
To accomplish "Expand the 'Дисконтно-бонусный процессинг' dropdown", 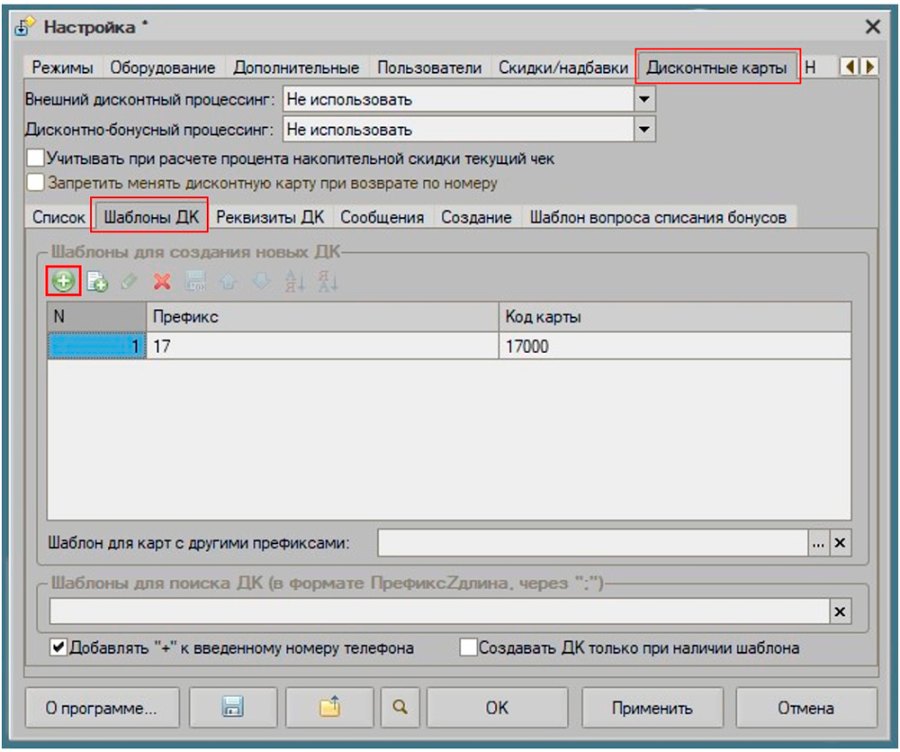I will coord(645,129).
